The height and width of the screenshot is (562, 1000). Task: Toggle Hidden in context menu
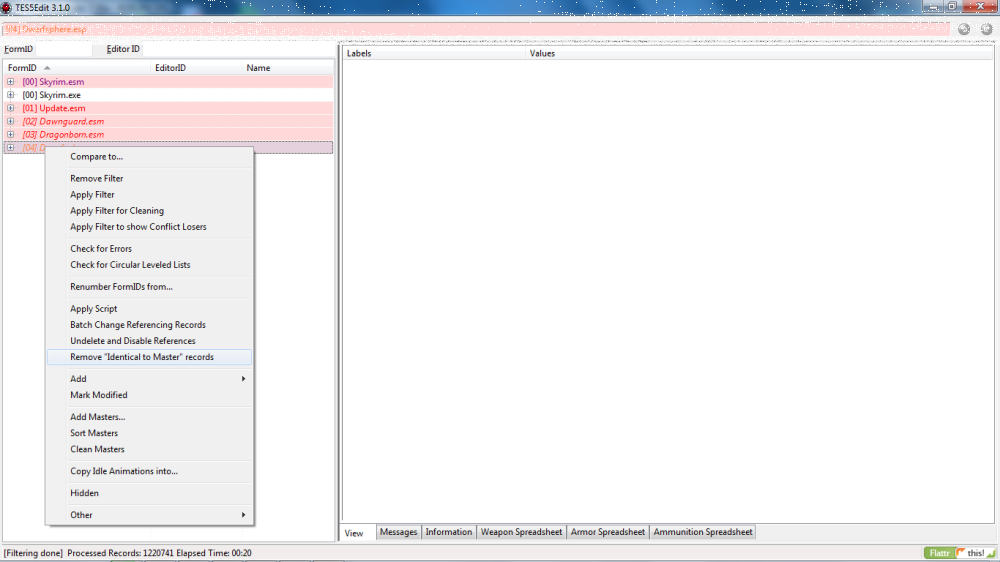click(x=149, y=493)
